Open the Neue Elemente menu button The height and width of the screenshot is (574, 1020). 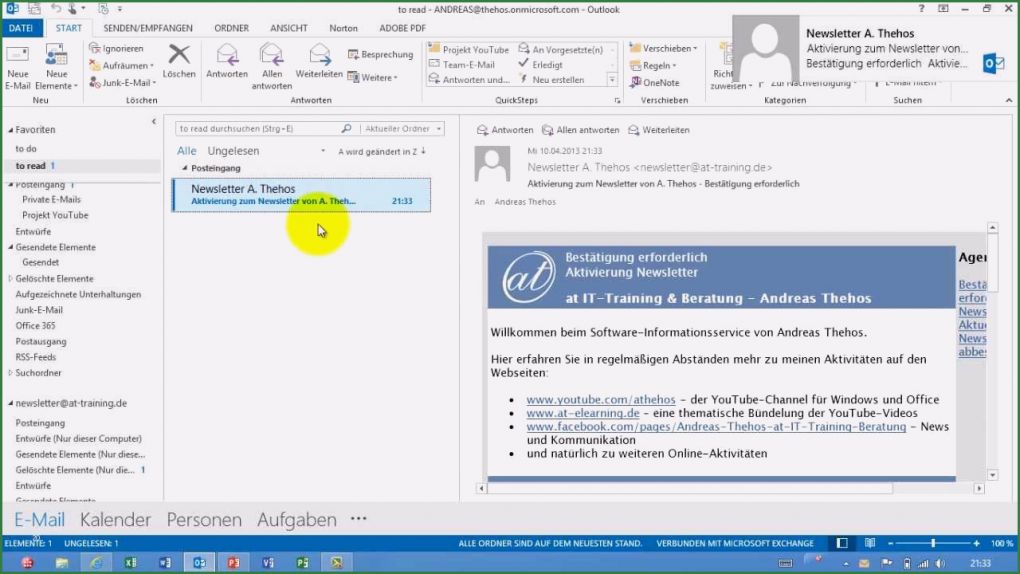point(56,68)
